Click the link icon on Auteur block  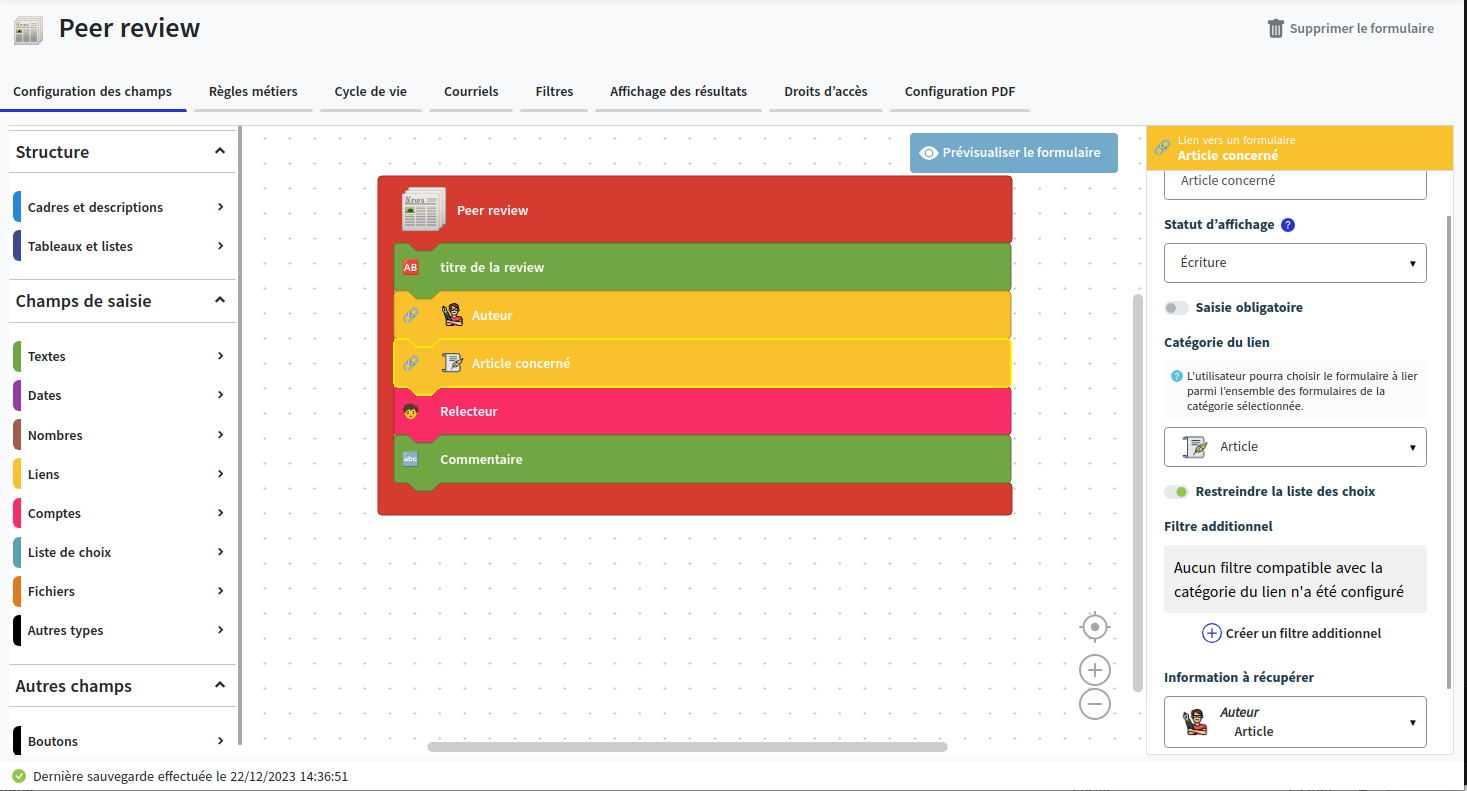(x=410, y=316)
